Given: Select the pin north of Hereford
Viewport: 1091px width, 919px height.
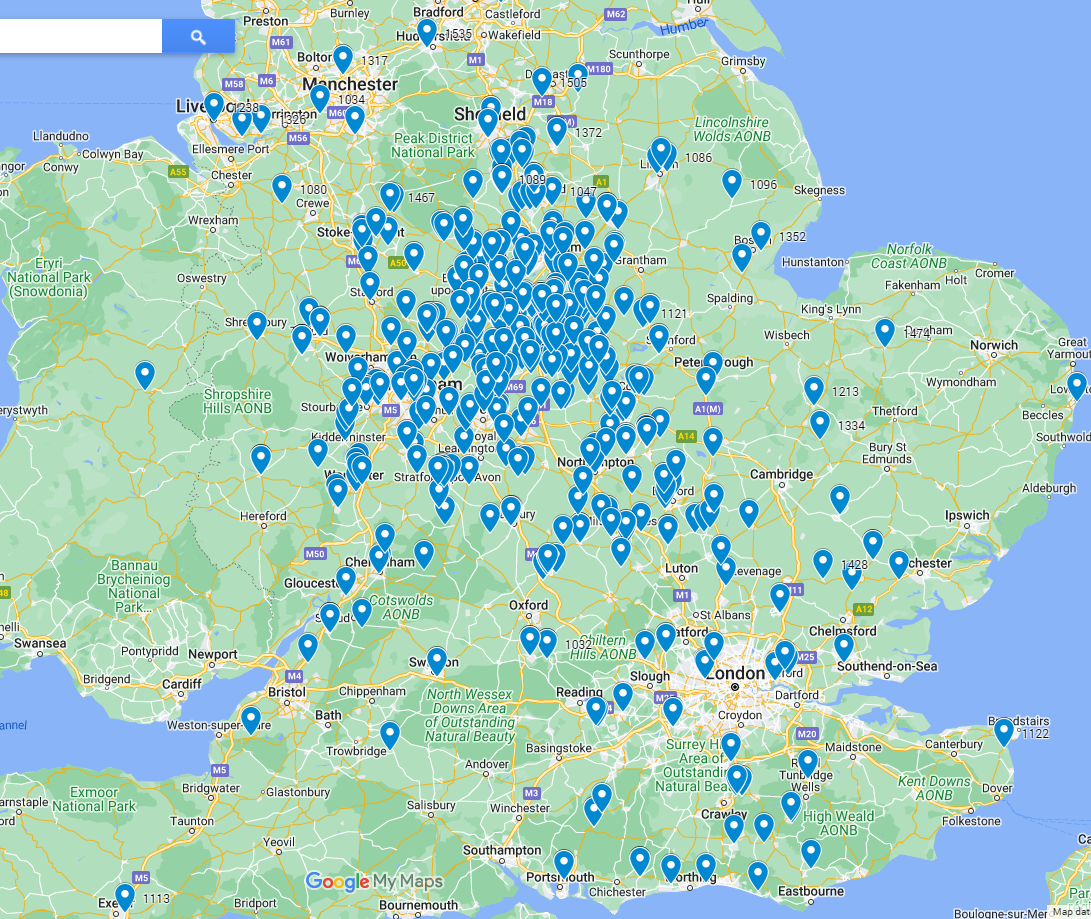Looking at the screenshot, I should (261, 460).
